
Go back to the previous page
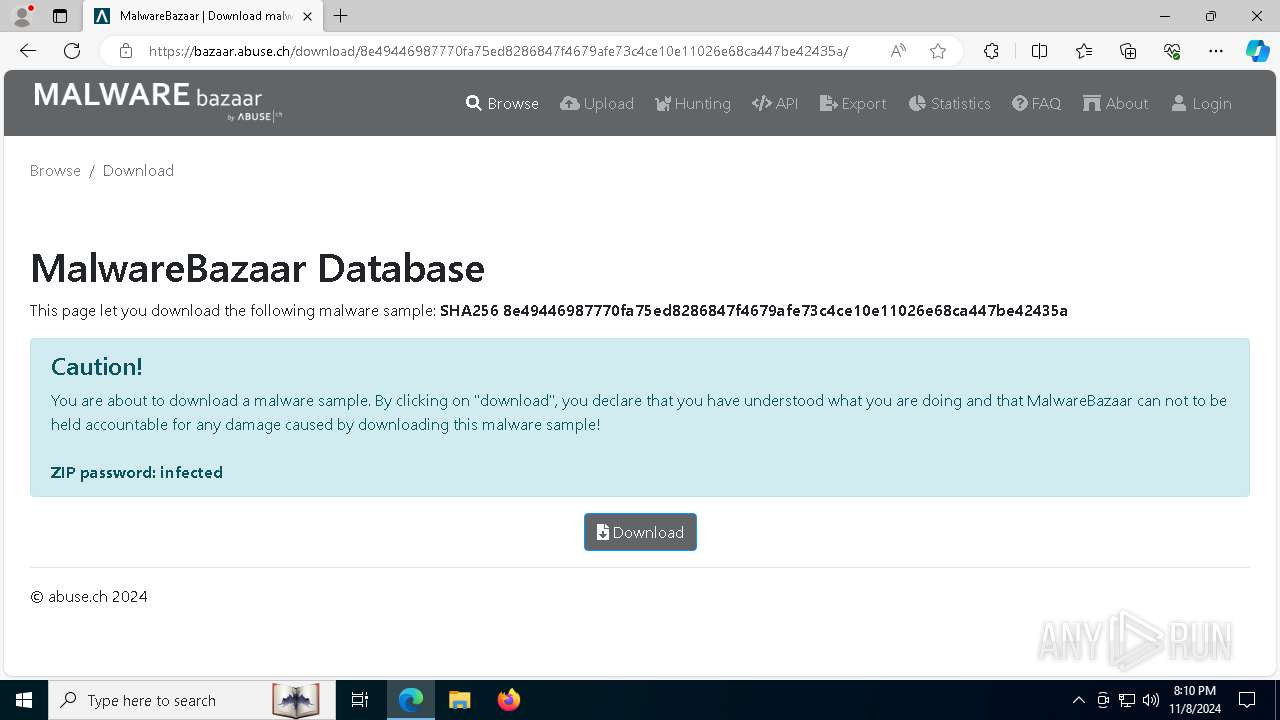point(28,51)
